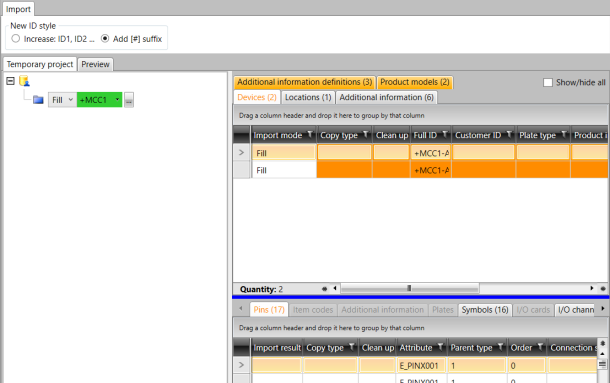Screen dimensions: 610x383
Task: Click the filter icon on Attribute column
Action: 440,346
